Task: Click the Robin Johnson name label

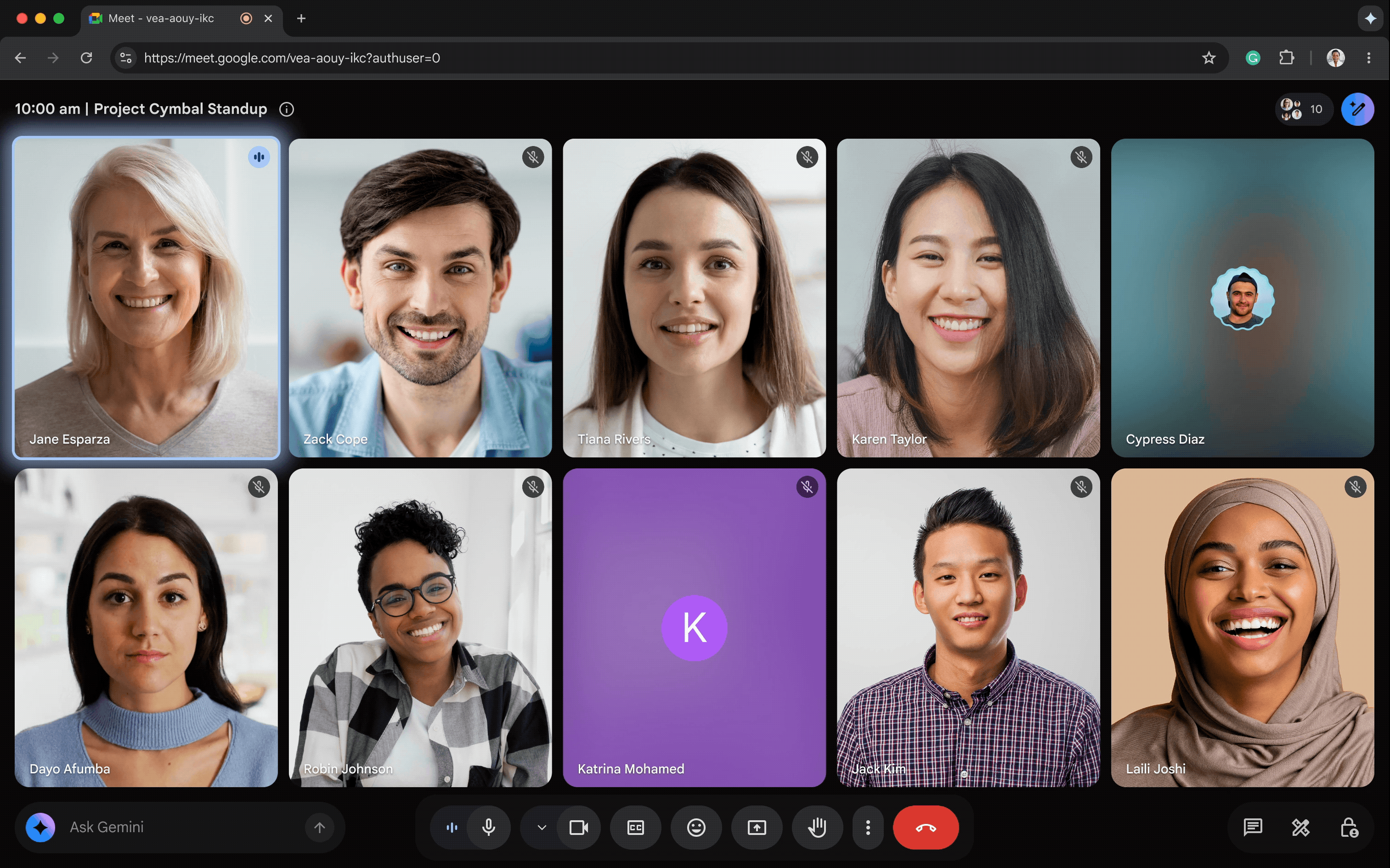Action: click(348, 769)
